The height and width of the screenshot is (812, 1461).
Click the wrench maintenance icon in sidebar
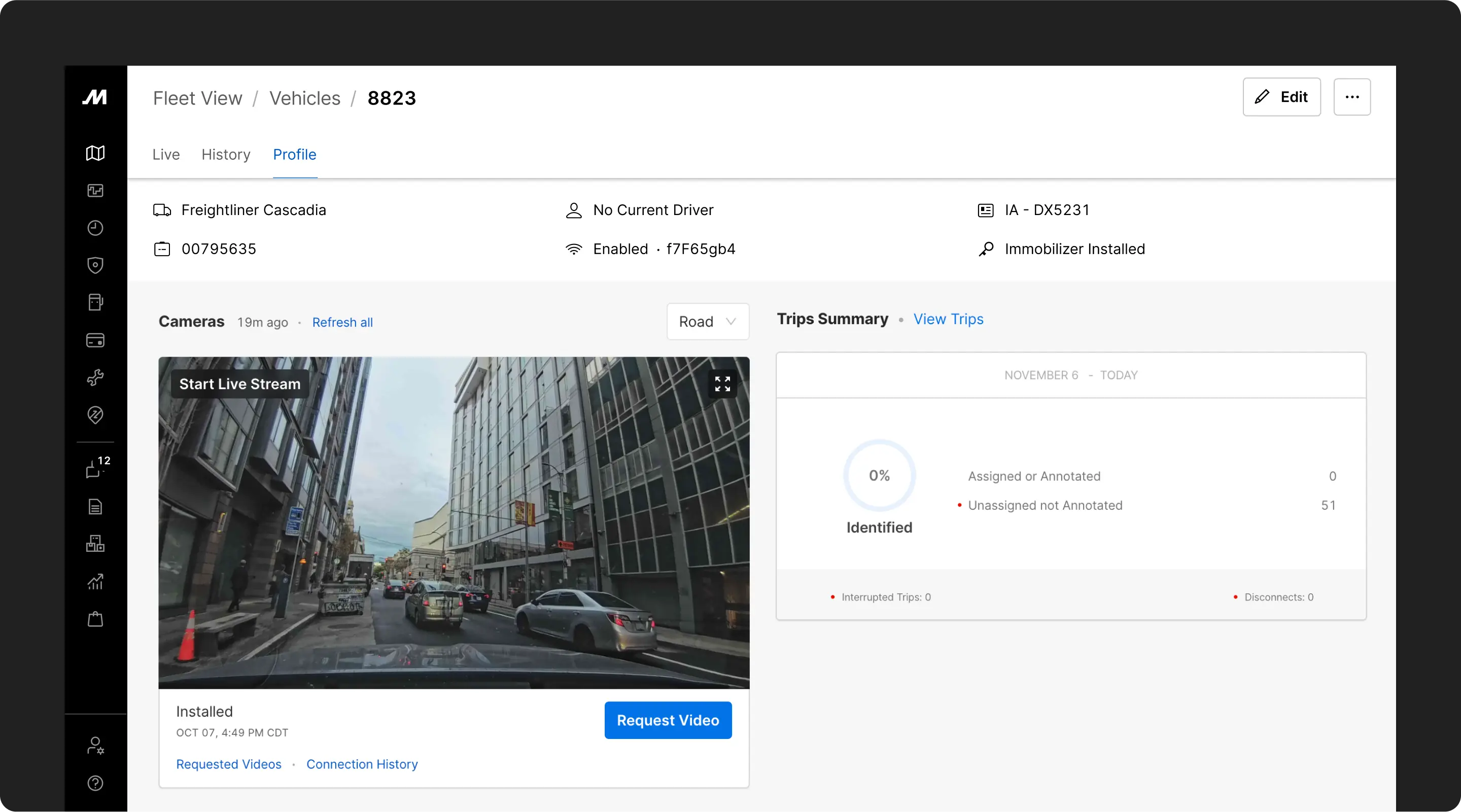[95, 378]
